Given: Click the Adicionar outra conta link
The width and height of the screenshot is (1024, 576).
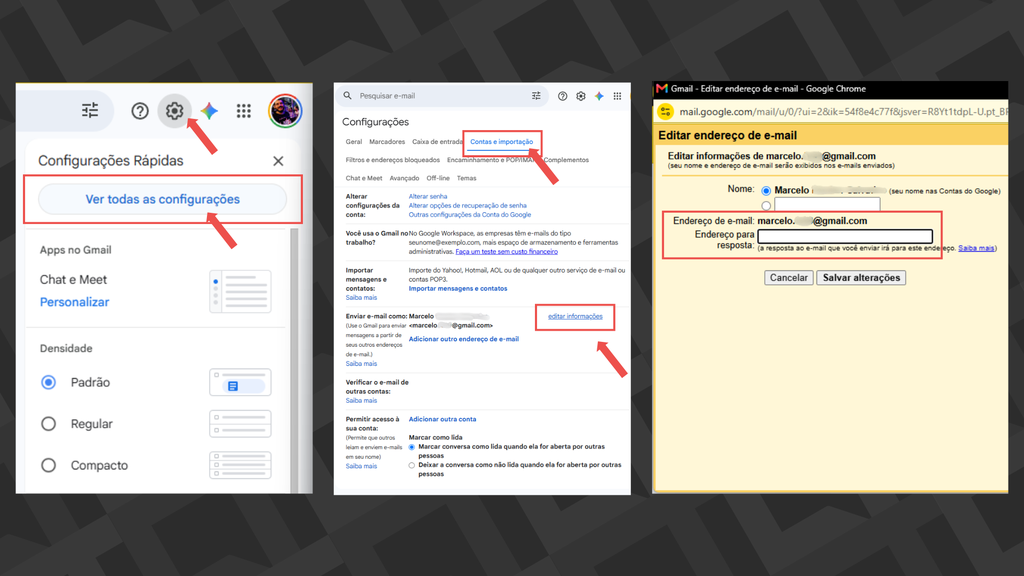Looking at the screenshot, I should [442, 419].
